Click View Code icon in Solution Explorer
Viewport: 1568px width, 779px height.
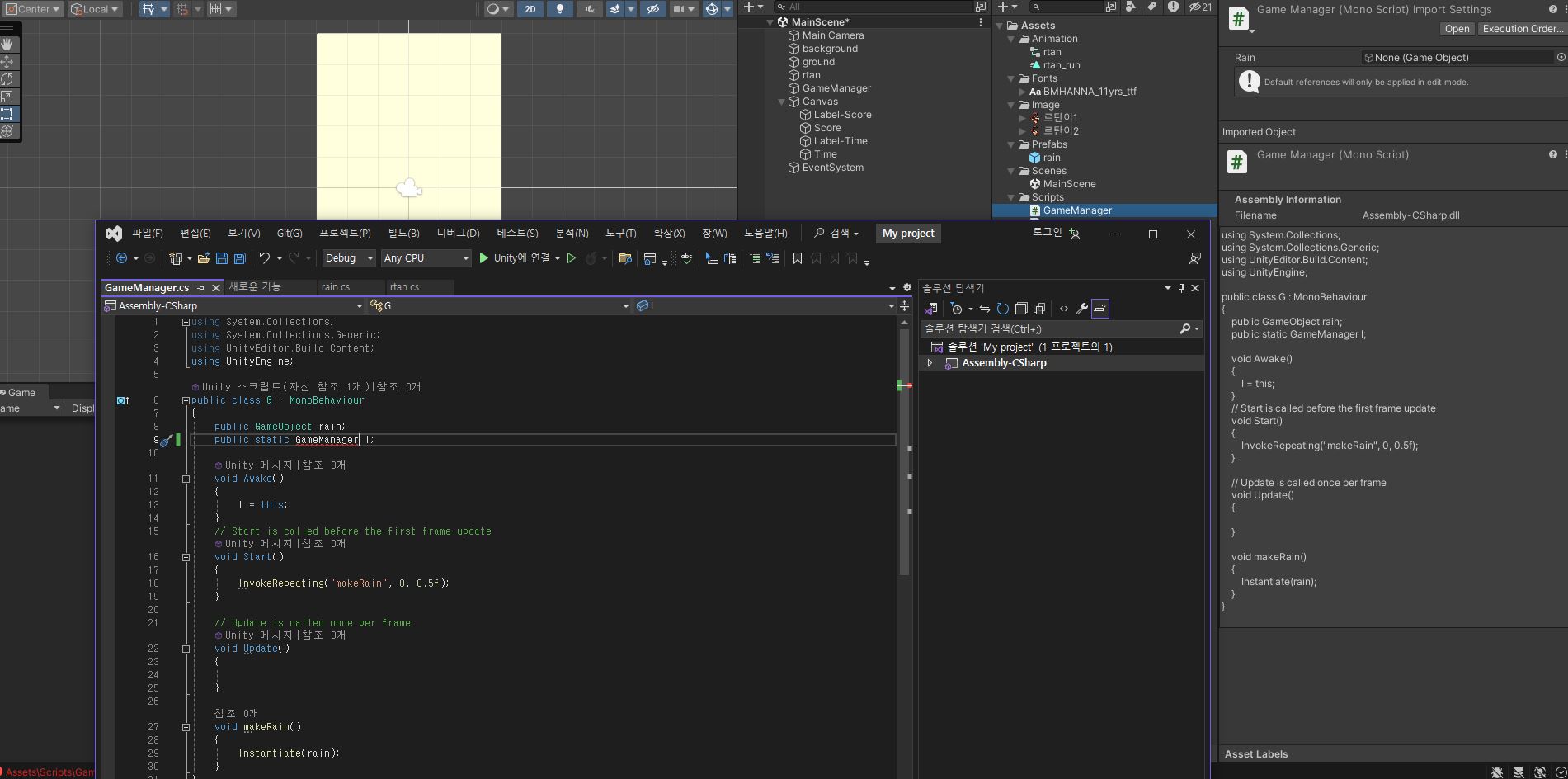(x=1064, y=309)
